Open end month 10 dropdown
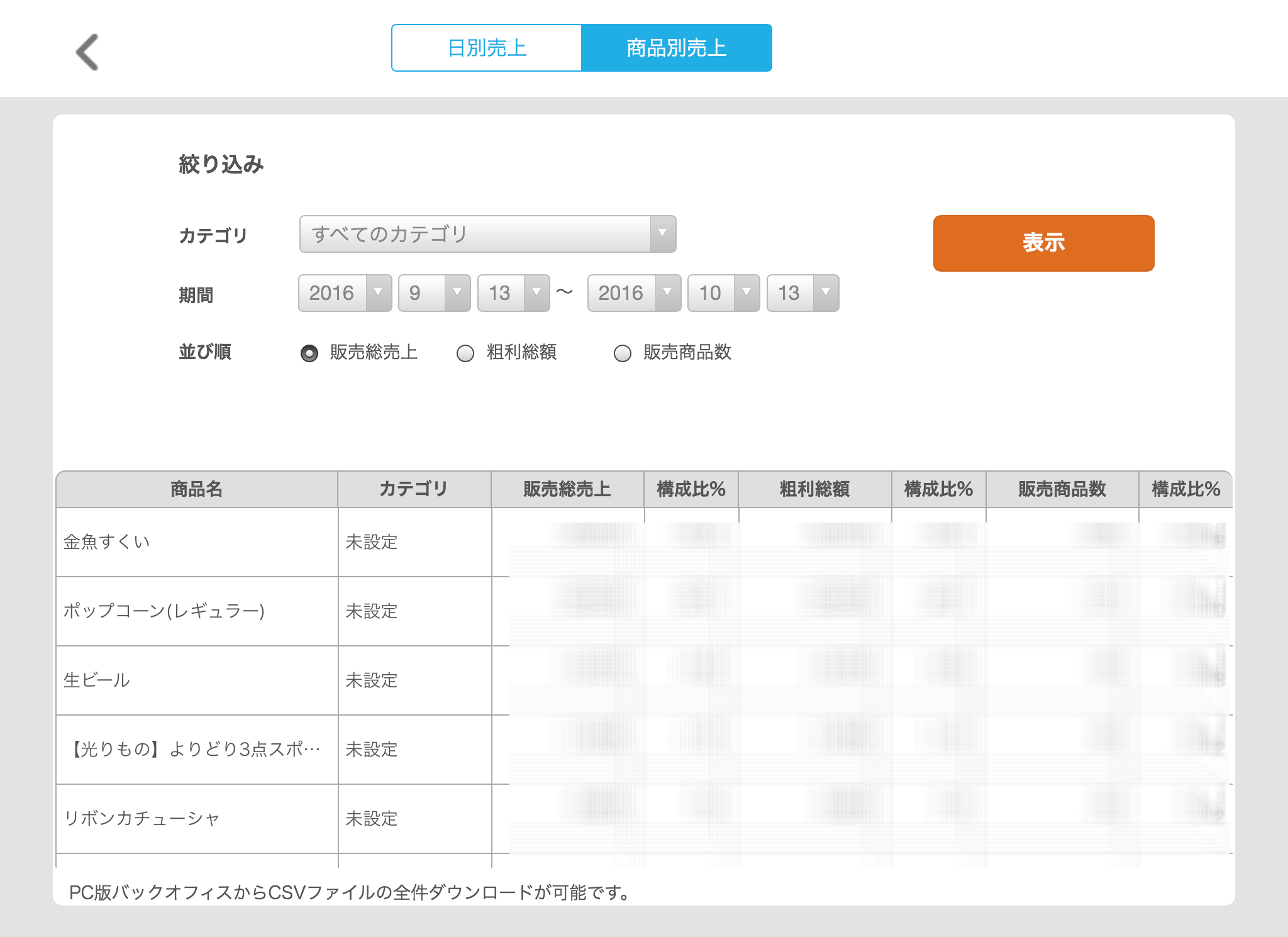Screen dimensions: 1288x937 coord(723,293)
